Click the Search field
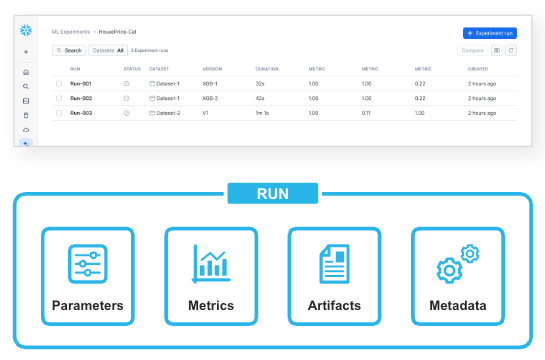This screenshot has height=360, width=545. point(69,50)
